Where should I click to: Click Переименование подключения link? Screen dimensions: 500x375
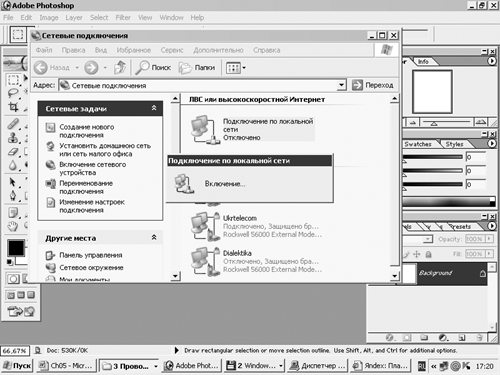point(86,187)
